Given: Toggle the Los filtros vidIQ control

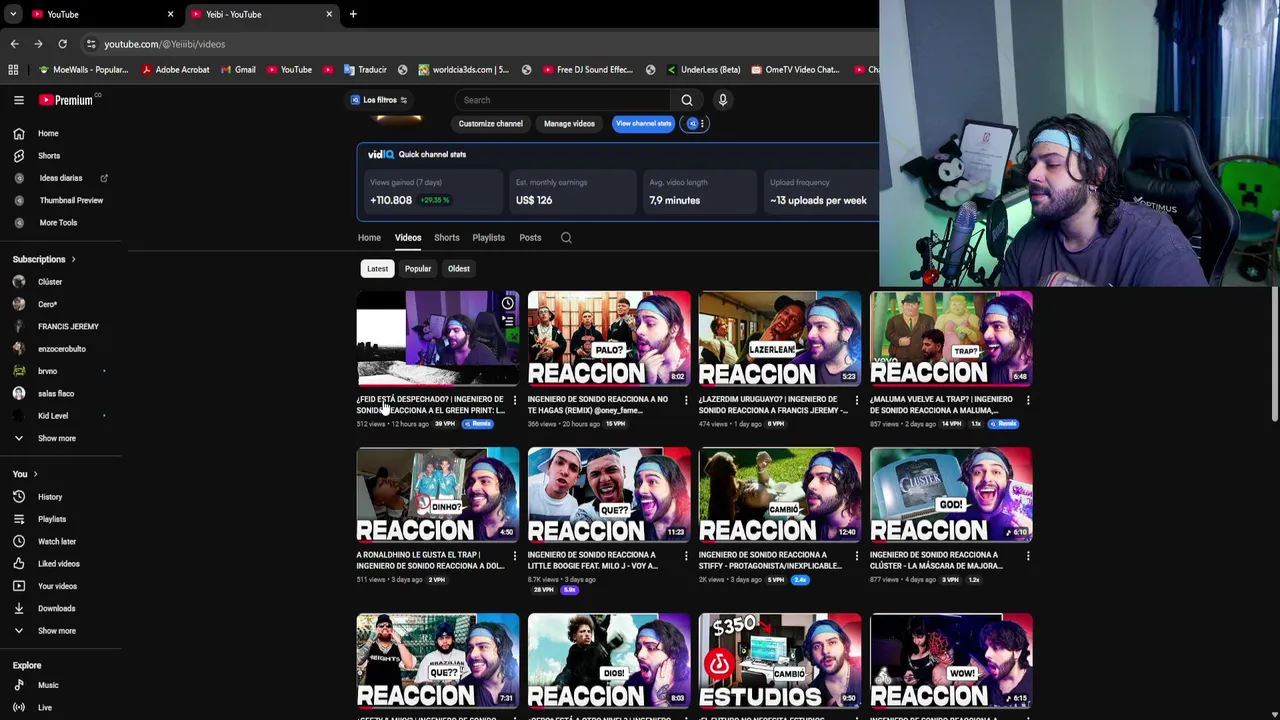Looking at the screenshot, I should (x=378, y=100).
